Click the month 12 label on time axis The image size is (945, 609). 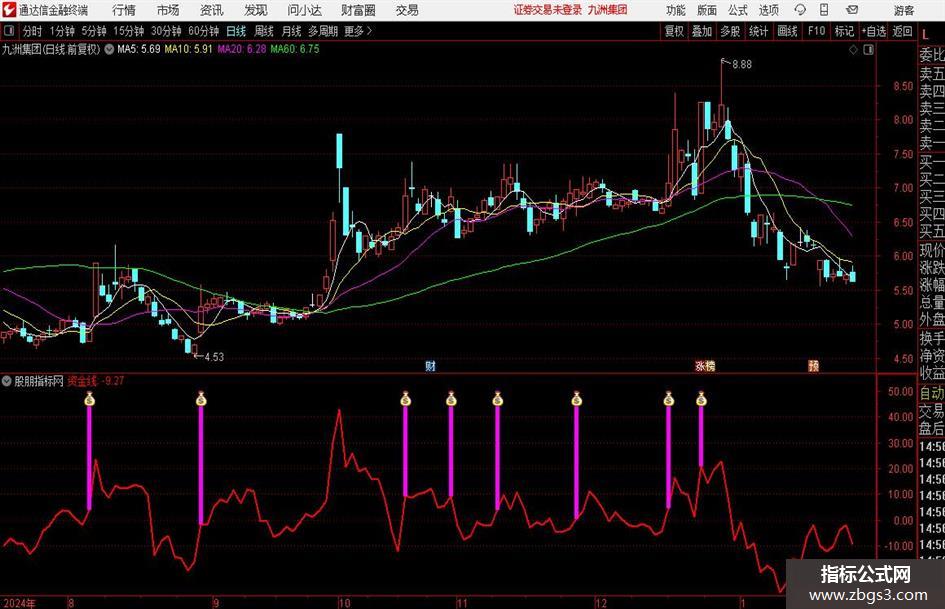601,602
